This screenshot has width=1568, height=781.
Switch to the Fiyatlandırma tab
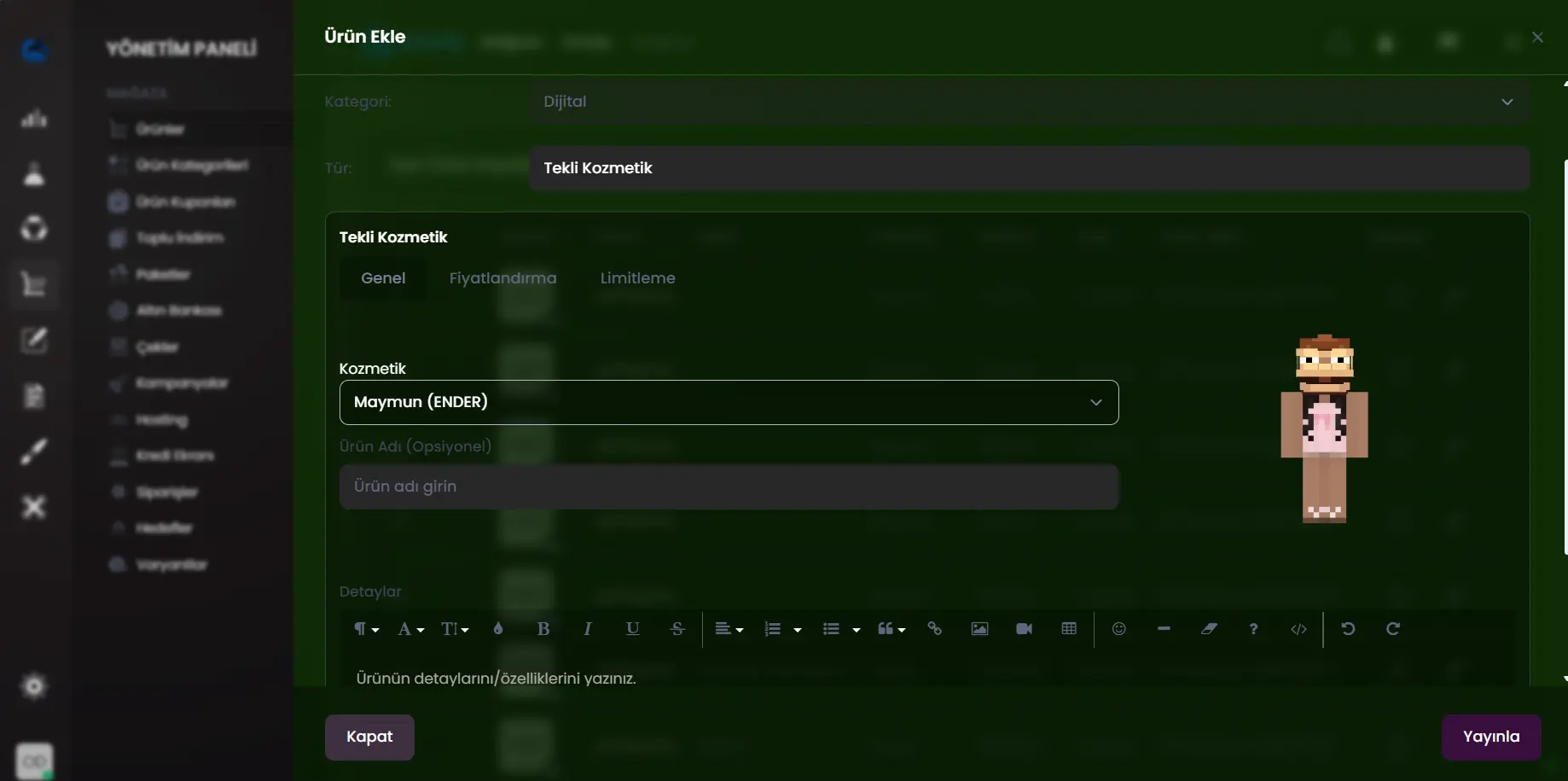(502, 278)
